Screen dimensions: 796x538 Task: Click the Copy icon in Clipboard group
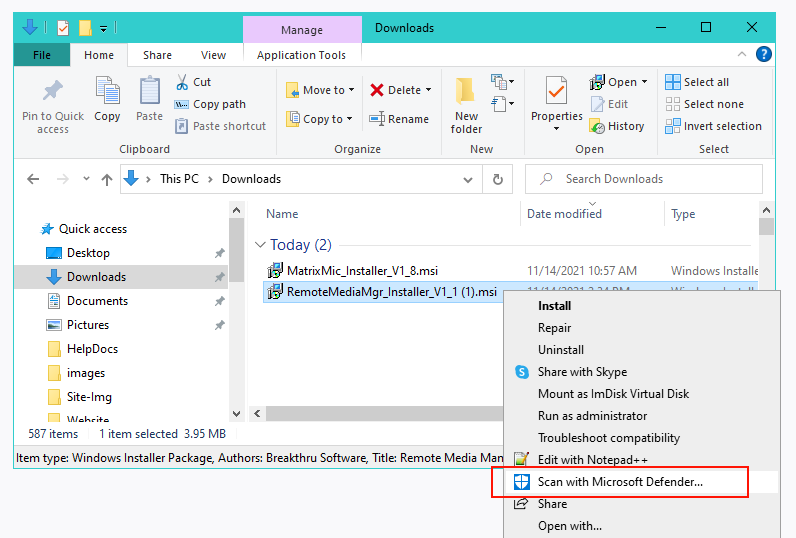[107, 90]
